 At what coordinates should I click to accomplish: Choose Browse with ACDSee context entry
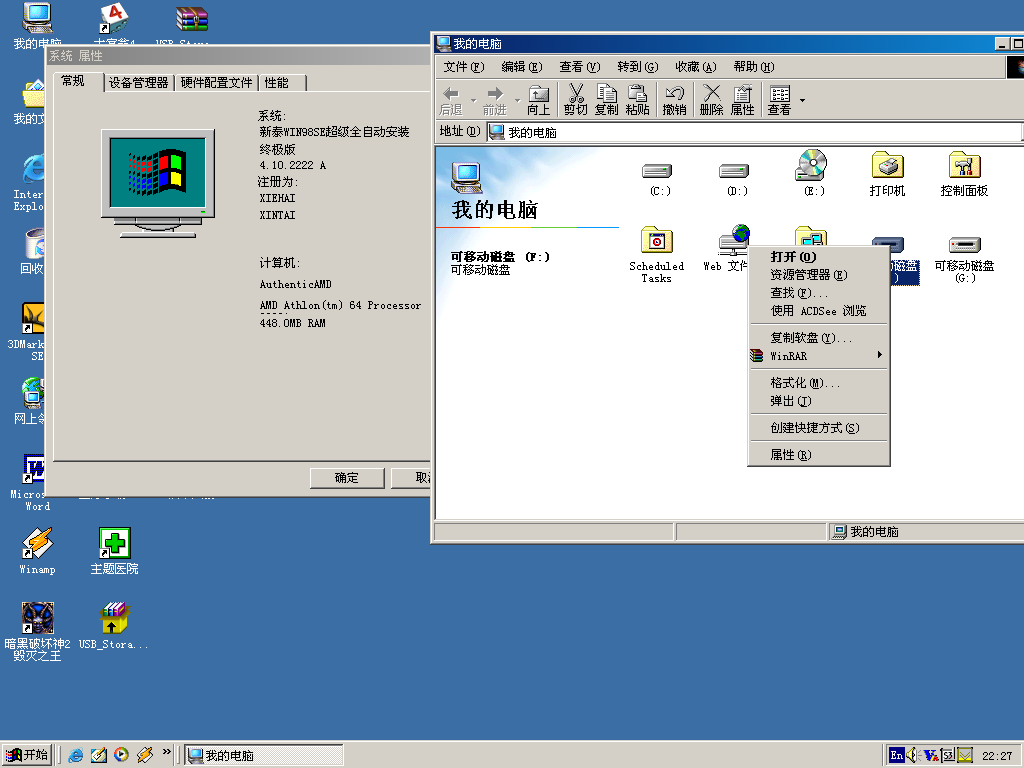click(x=818, y=311)
